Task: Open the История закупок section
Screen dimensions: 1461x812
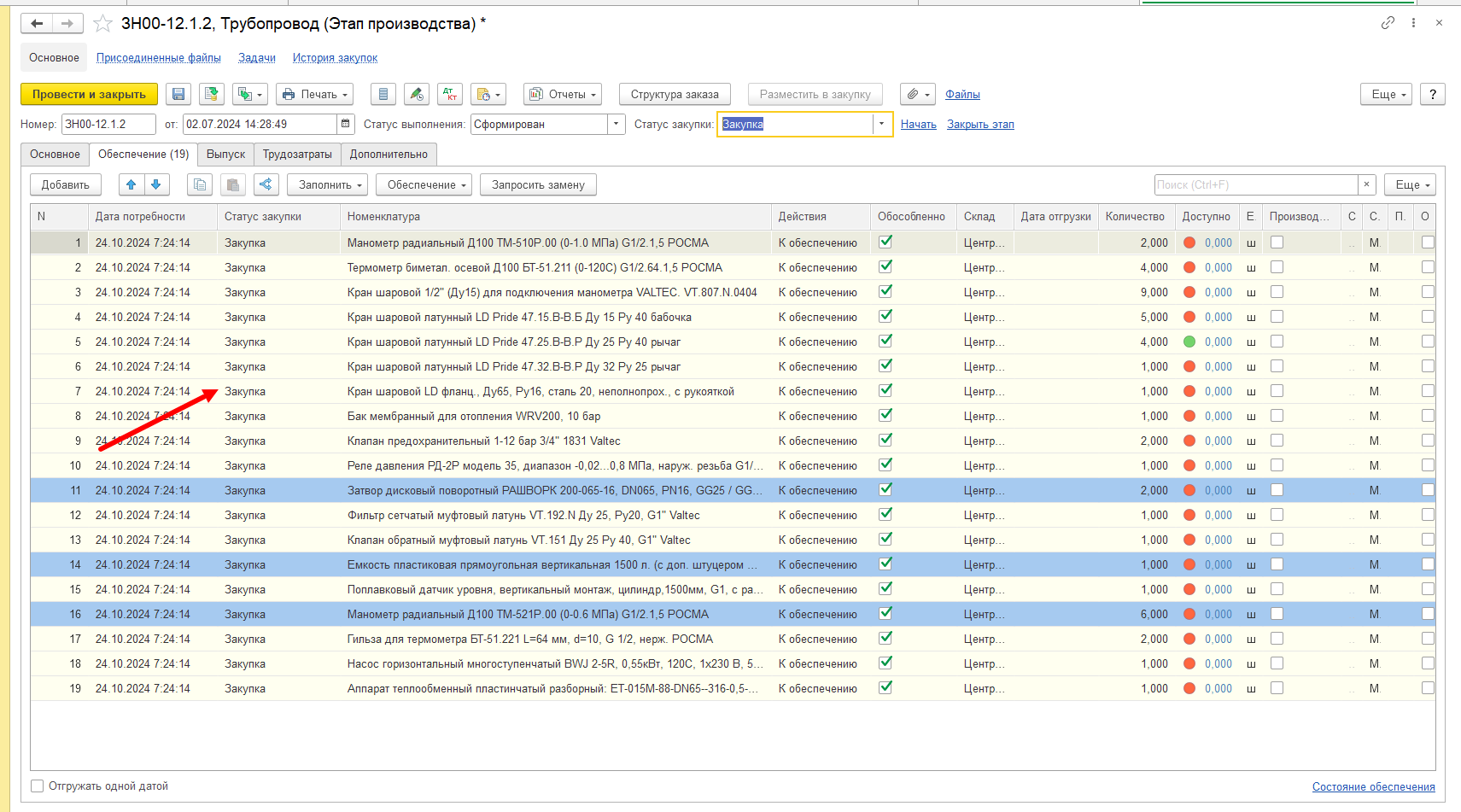Action: click(335, 58)
